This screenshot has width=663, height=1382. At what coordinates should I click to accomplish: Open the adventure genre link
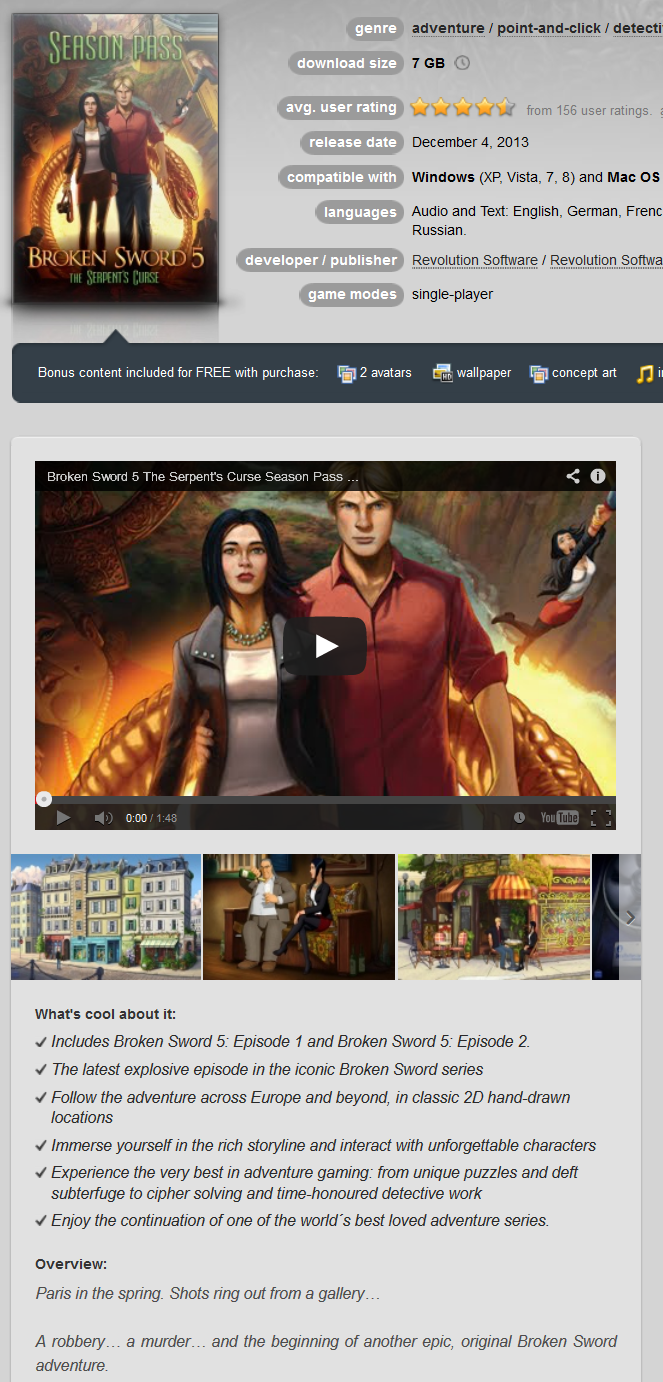pos(449,28)
